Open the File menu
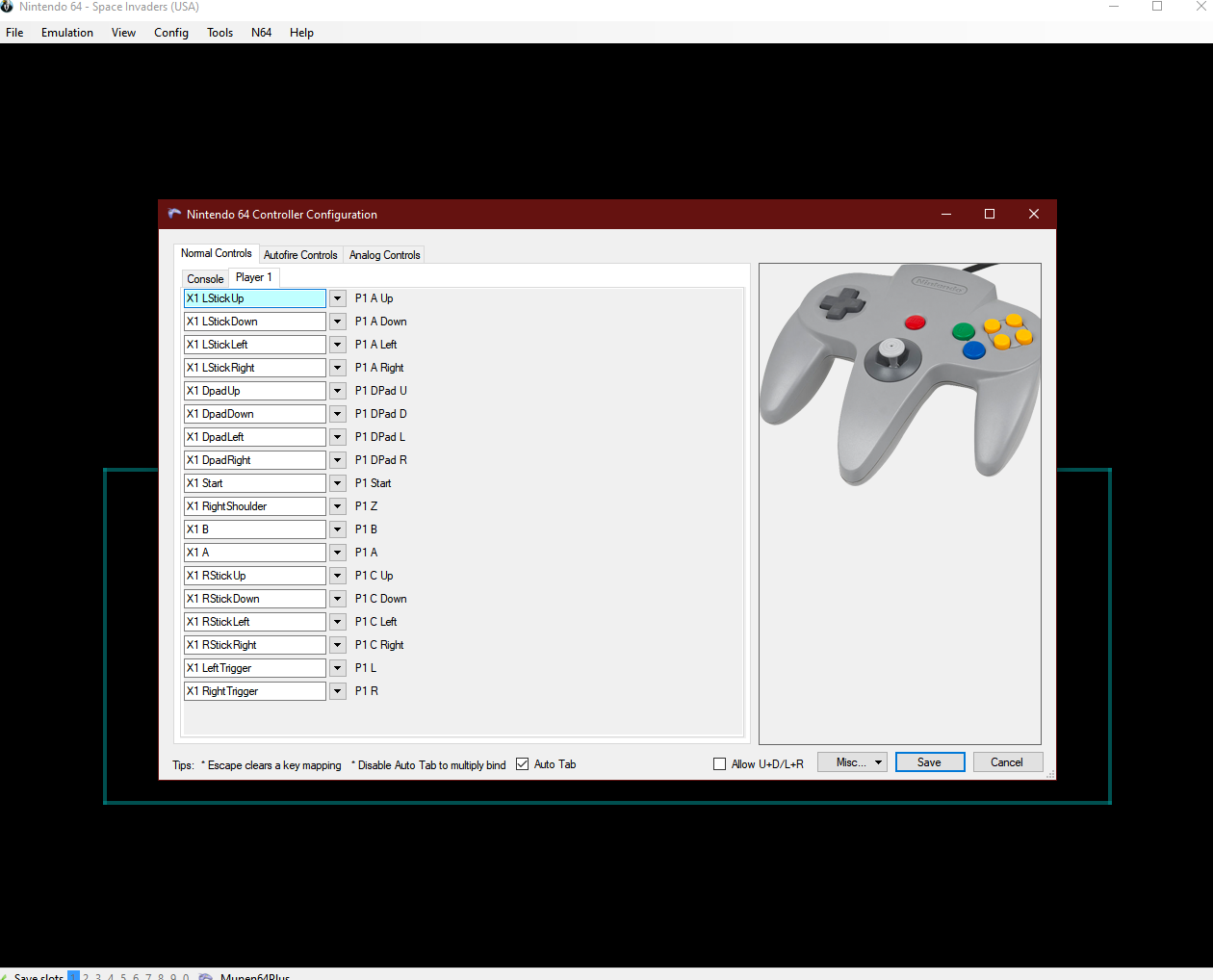The width and height of the screenshot is (1213, 980). (x=14, y=33)
